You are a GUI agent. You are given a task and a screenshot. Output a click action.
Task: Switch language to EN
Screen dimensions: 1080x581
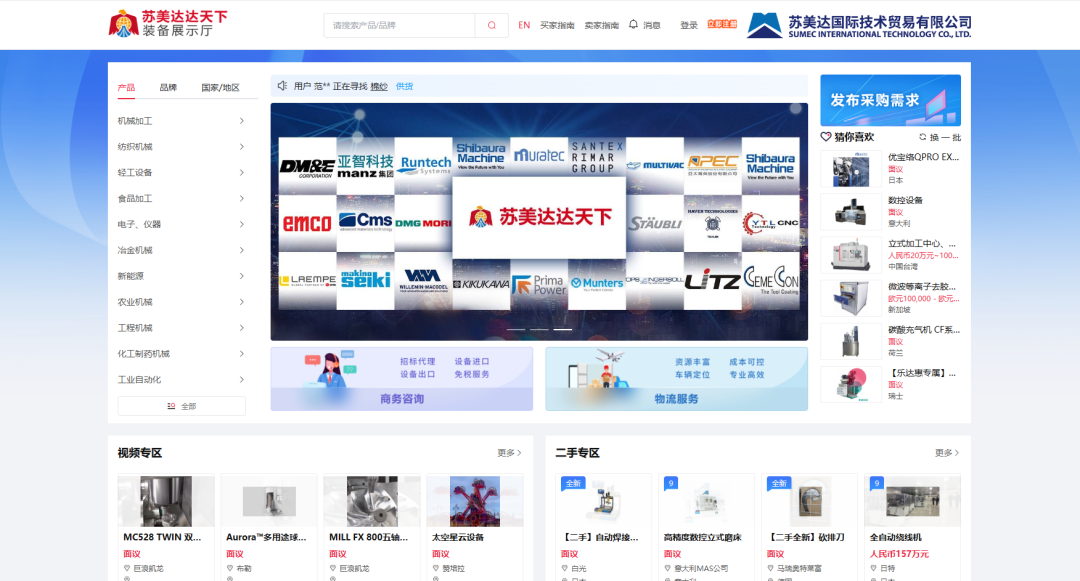(524, 25)
